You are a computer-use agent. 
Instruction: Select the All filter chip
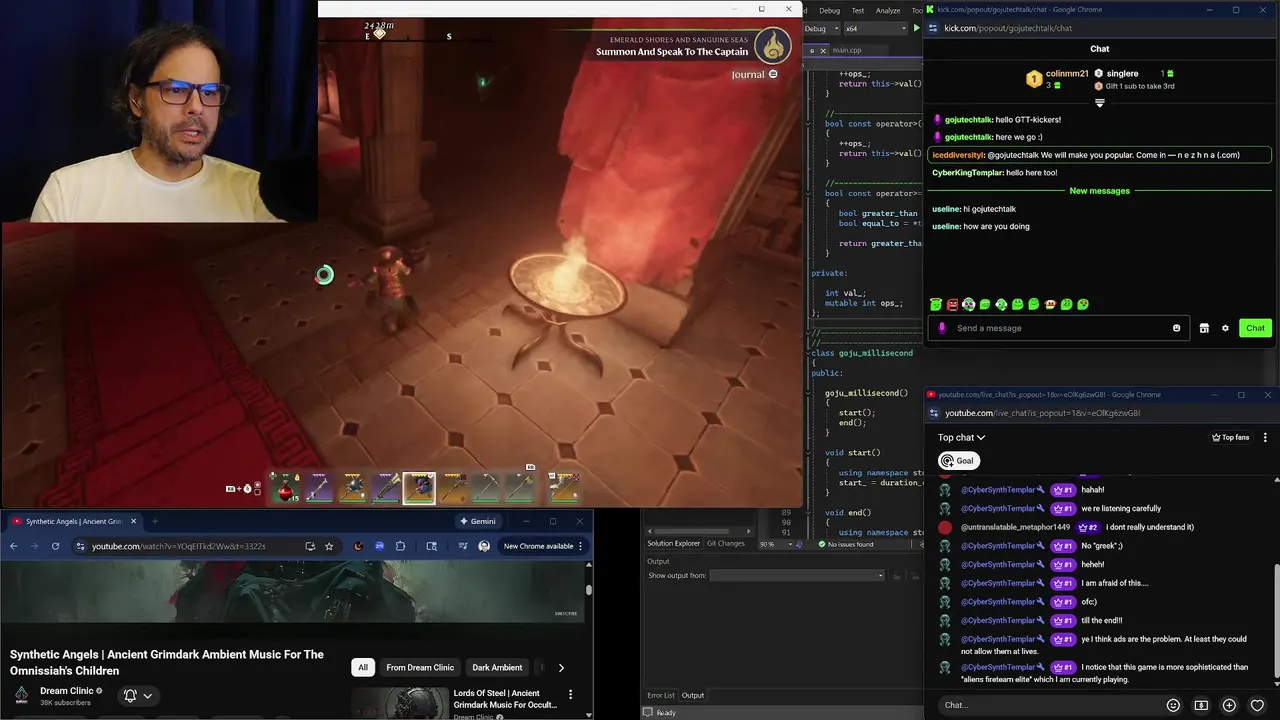pos(363,667)
